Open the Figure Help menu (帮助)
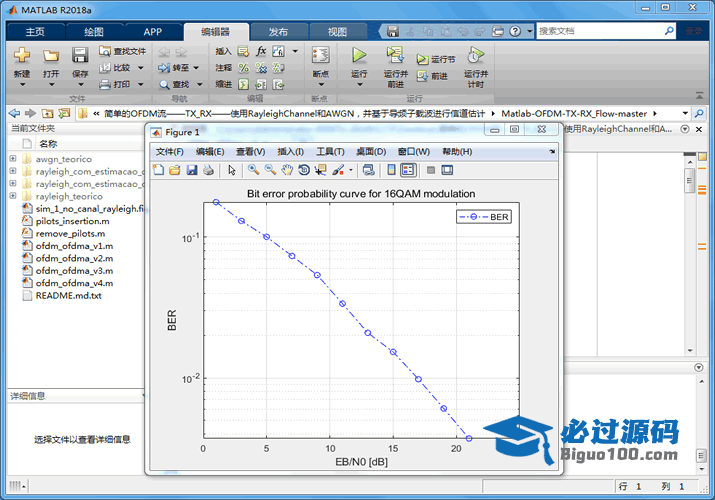The height and width of the screenshot is (500, 715). pos(457,152)
